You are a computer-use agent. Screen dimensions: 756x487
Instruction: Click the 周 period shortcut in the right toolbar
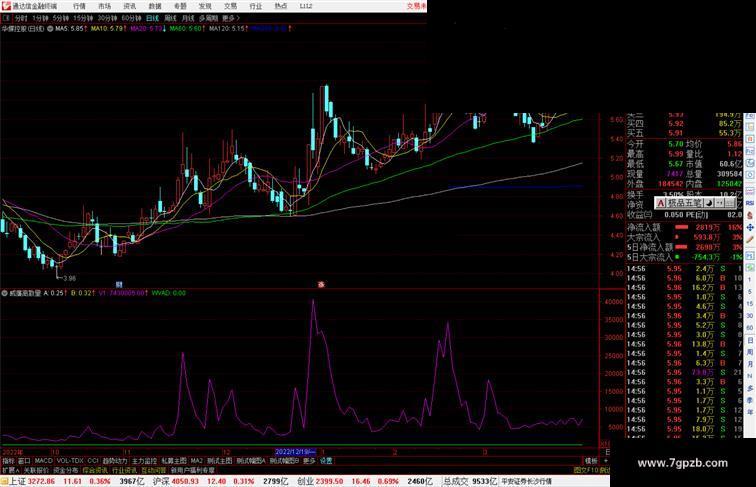[750, 352]
